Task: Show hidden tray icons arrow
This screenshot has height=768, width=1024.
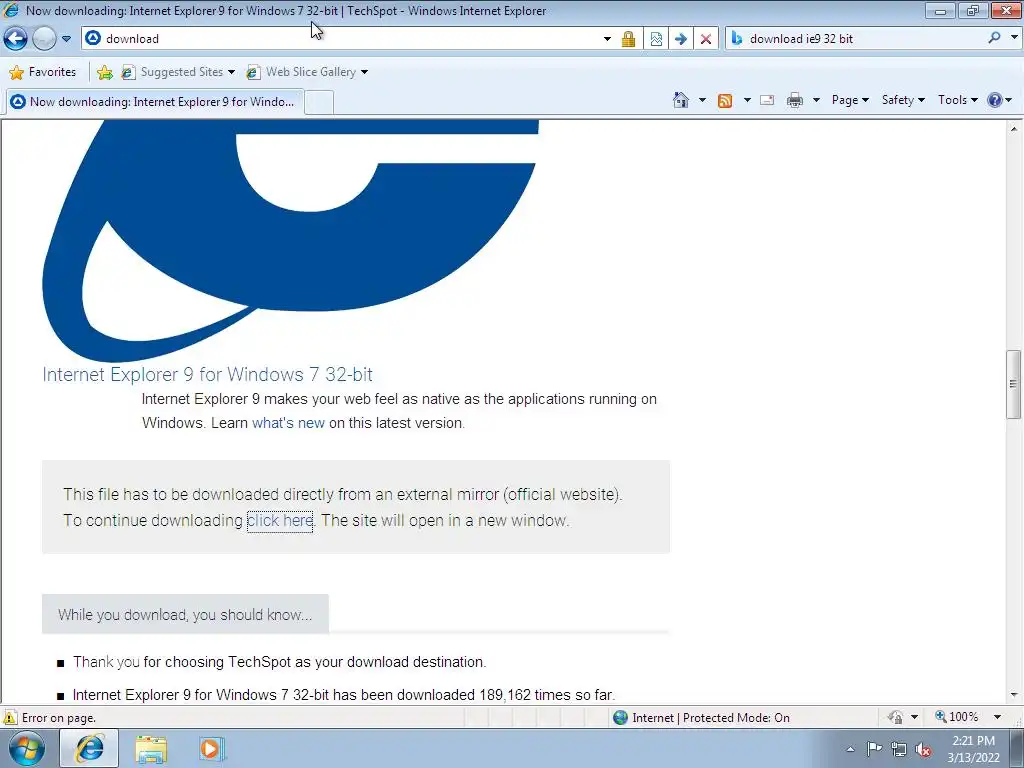Action: [x=850, y=749]
